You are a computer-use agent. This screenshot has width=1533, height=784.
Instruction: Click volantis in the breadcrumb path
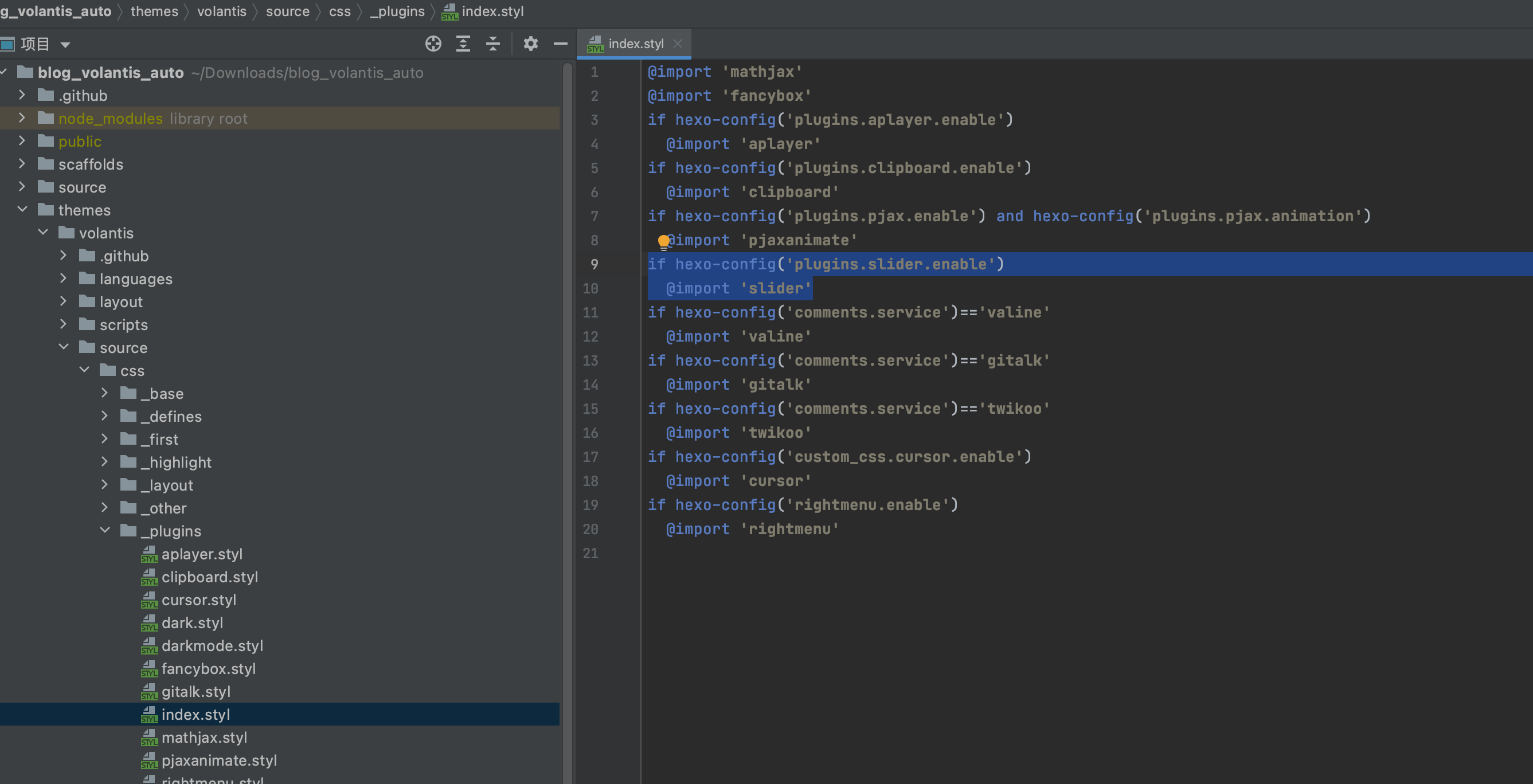[221, 11]
